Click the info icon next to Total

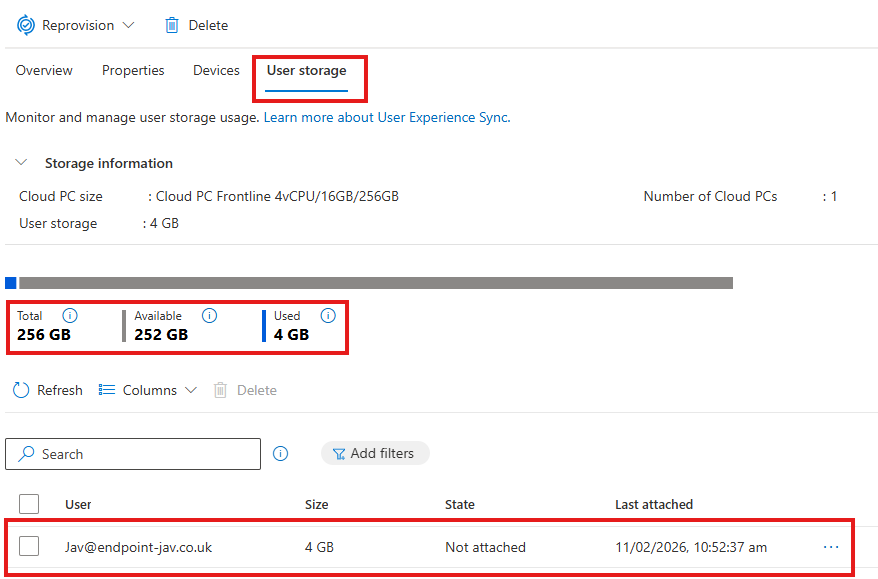point(70,316)
